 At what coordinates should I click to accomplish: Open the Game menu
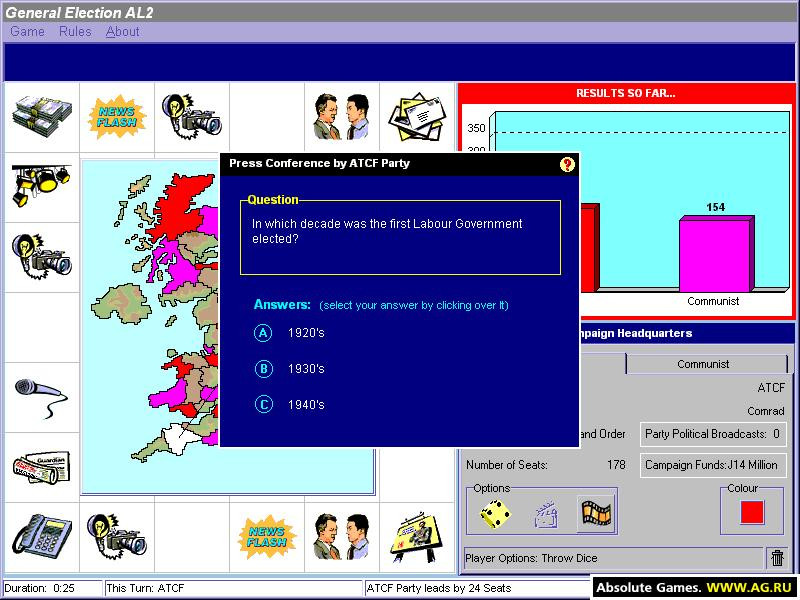pos(28,32)
